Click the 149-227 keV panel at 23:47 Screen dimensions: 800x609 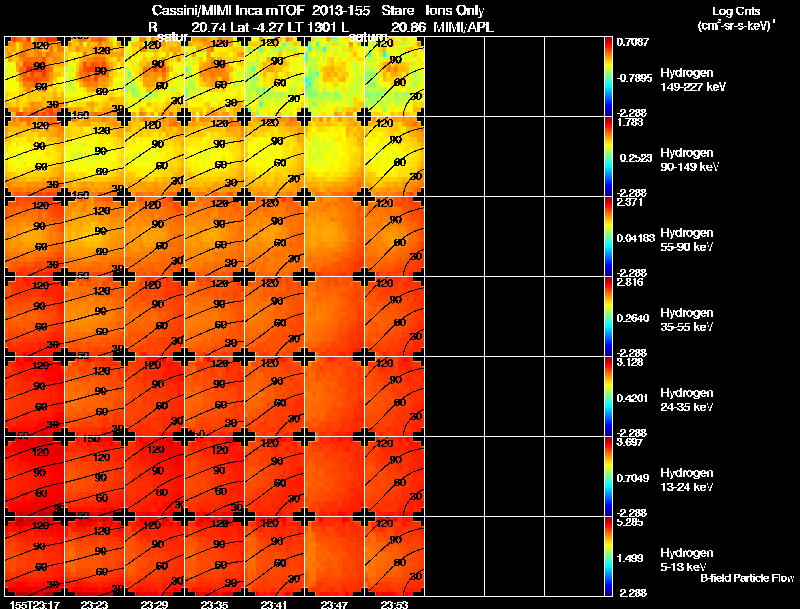point(335,77)
